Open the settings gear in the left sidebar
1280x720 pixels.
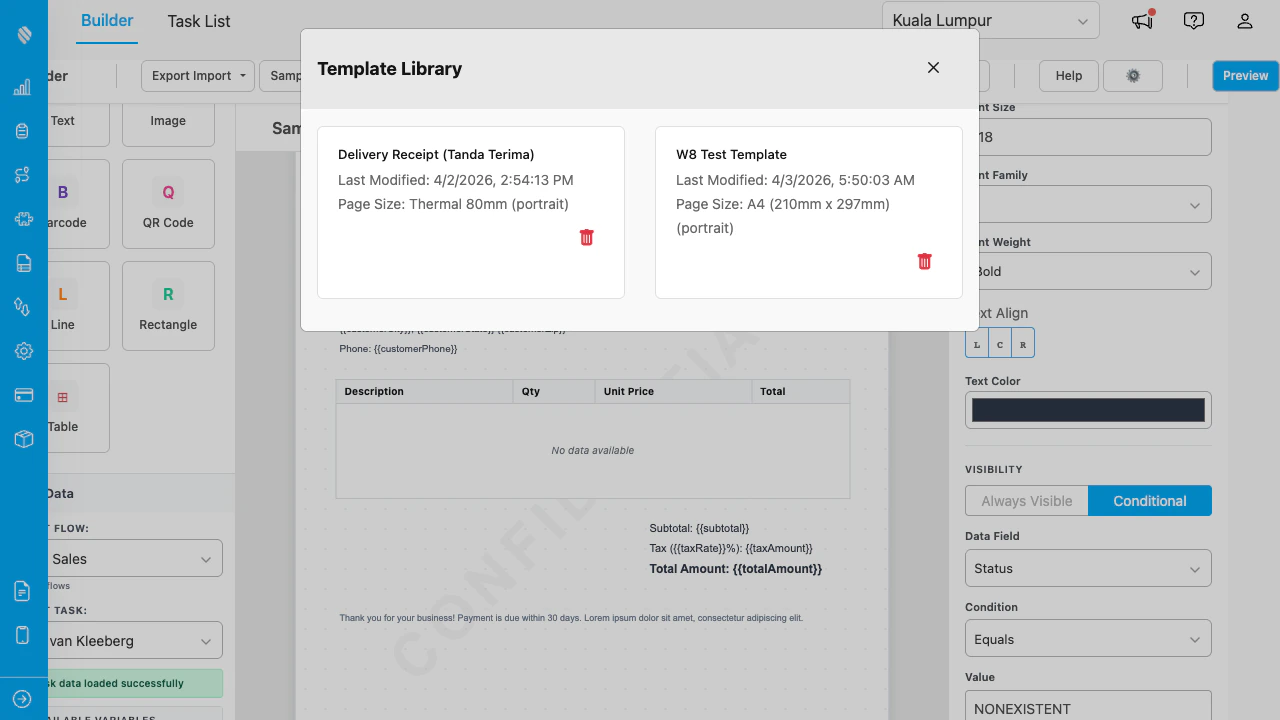(x=22, y=351)
